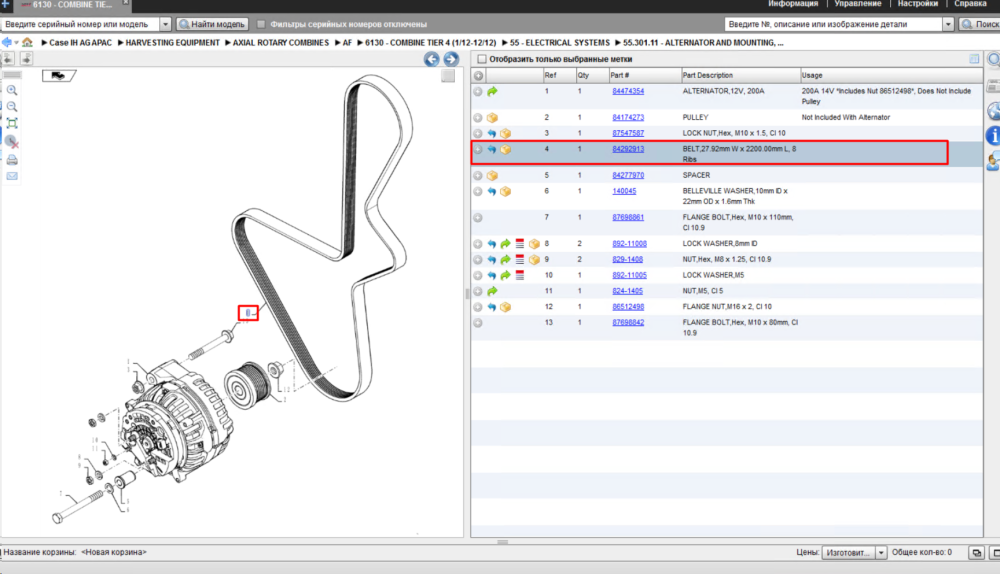The image size is (1000, 574).
Task: Toggle the select-all circle in table header
Action: [x=478, y=75]
